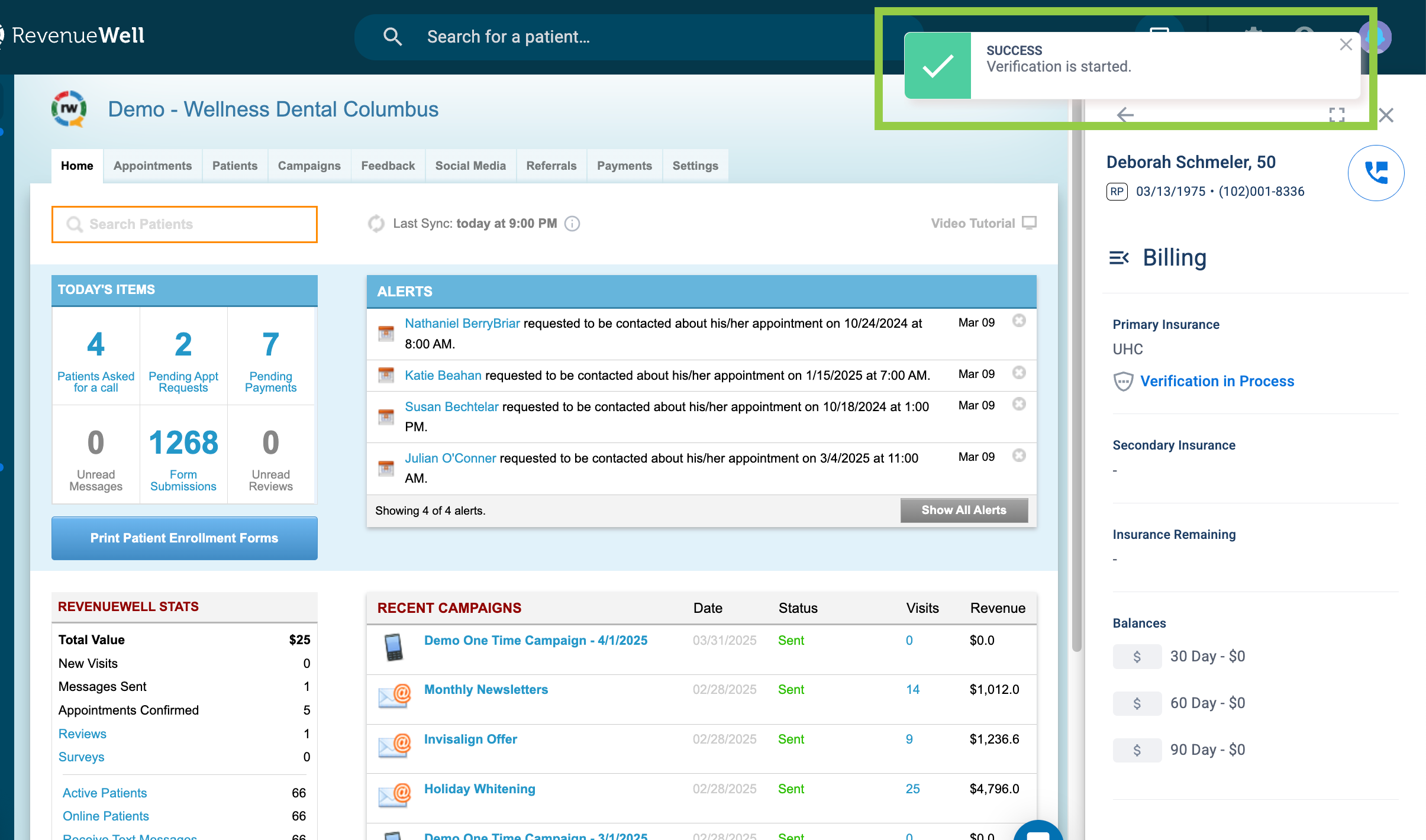Expand patient panel to full screen
Image resolution: width=1426 pixels, height=840 pixels.
(x=1337, y=115)
